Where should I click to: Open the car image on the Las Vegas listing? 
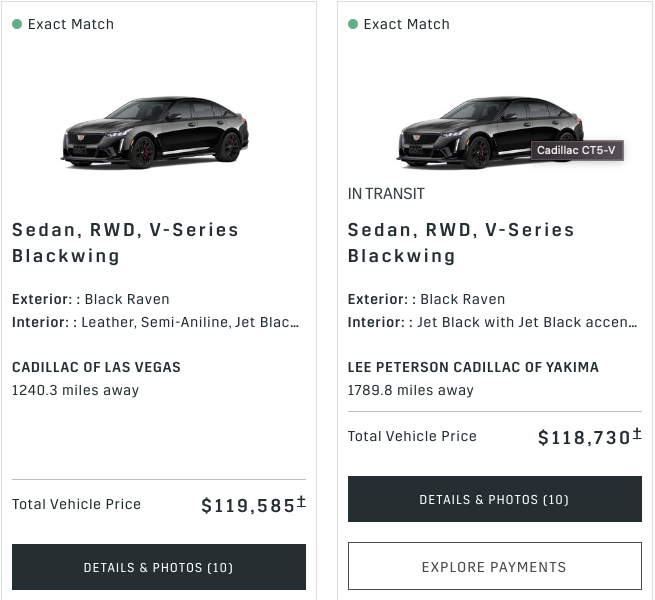(155, 132)
